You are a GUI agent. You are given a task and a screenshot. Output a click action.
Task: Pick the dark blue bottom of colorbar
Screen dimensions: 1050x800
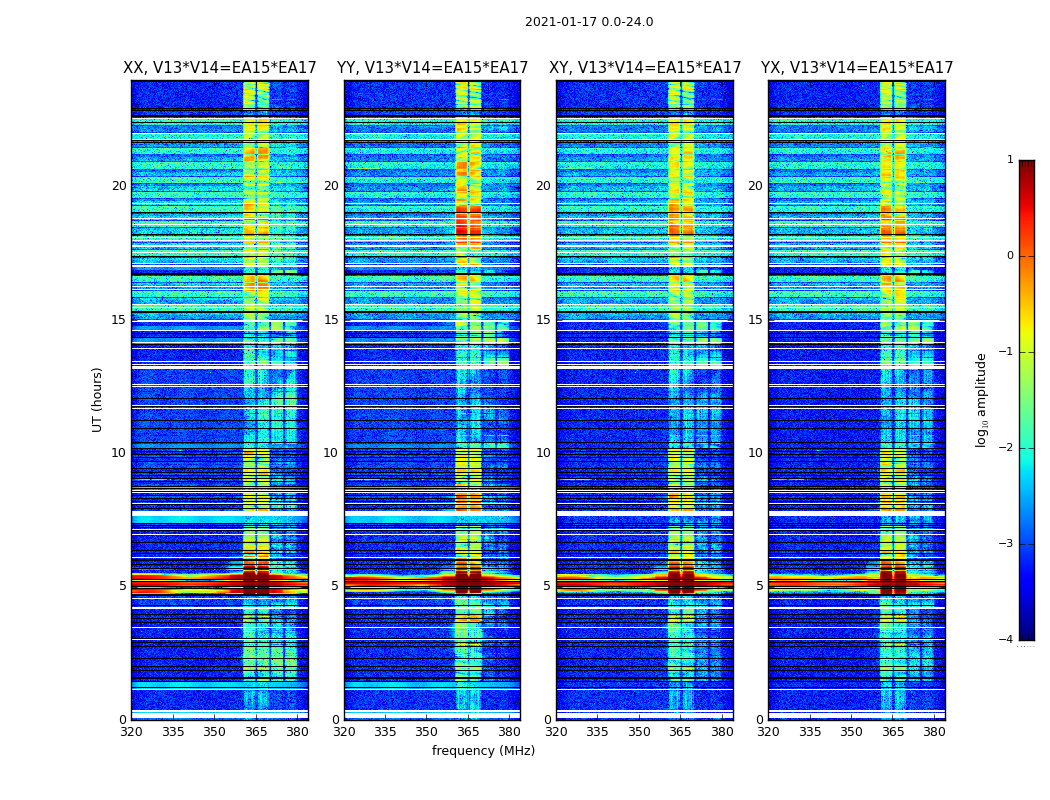[1026, 633]
